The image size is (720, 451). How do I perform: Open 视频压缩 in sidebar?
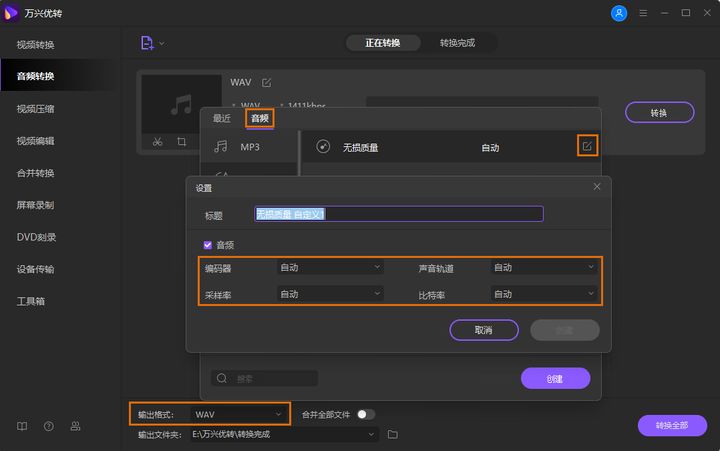tap(36, 109)
